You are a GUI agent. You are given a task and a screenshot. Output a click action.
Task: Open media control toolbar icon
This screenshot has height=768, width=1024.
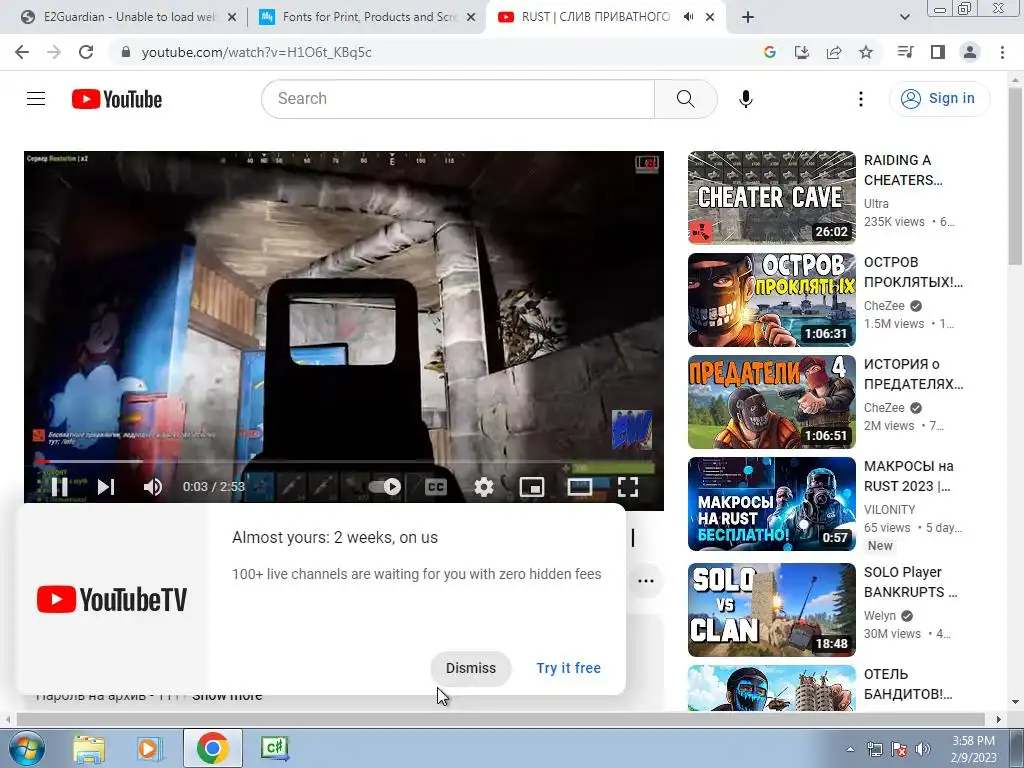[905, 52]
